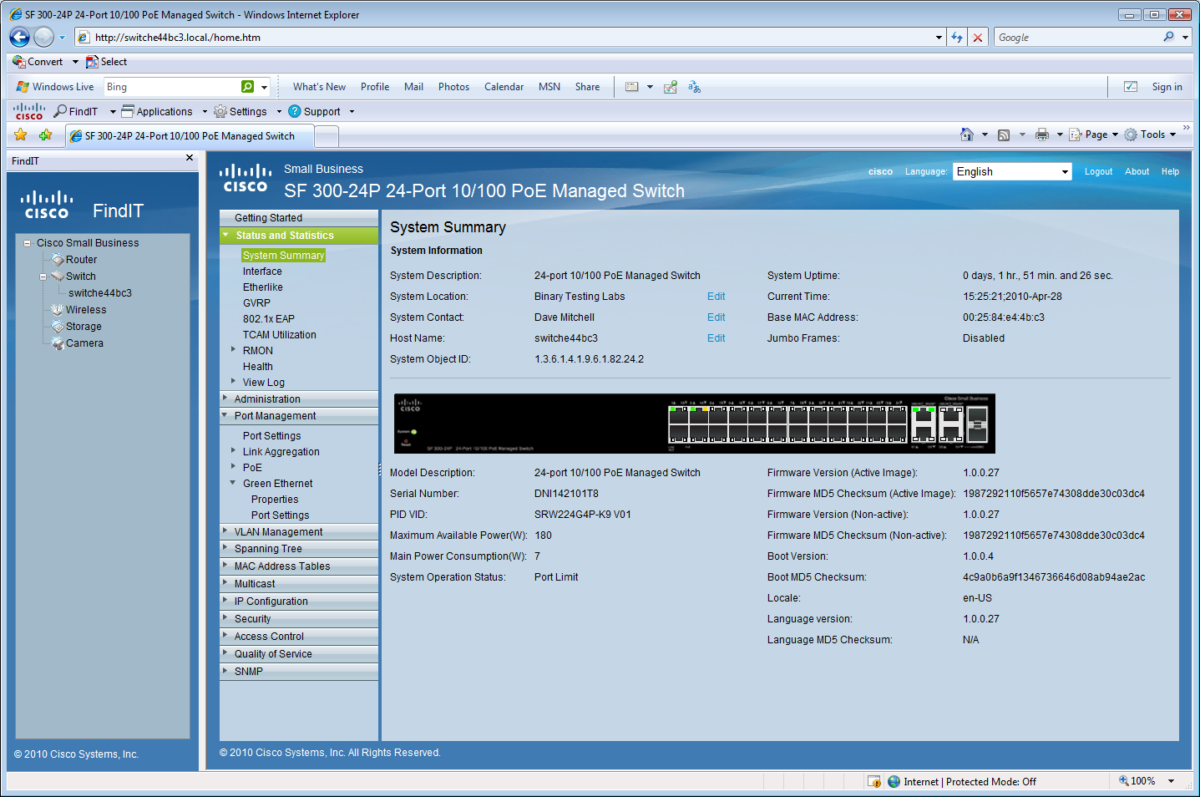Open Support via its question mark icon
Viewport: 1200px width, 797px height.
[x=295, y=111]
